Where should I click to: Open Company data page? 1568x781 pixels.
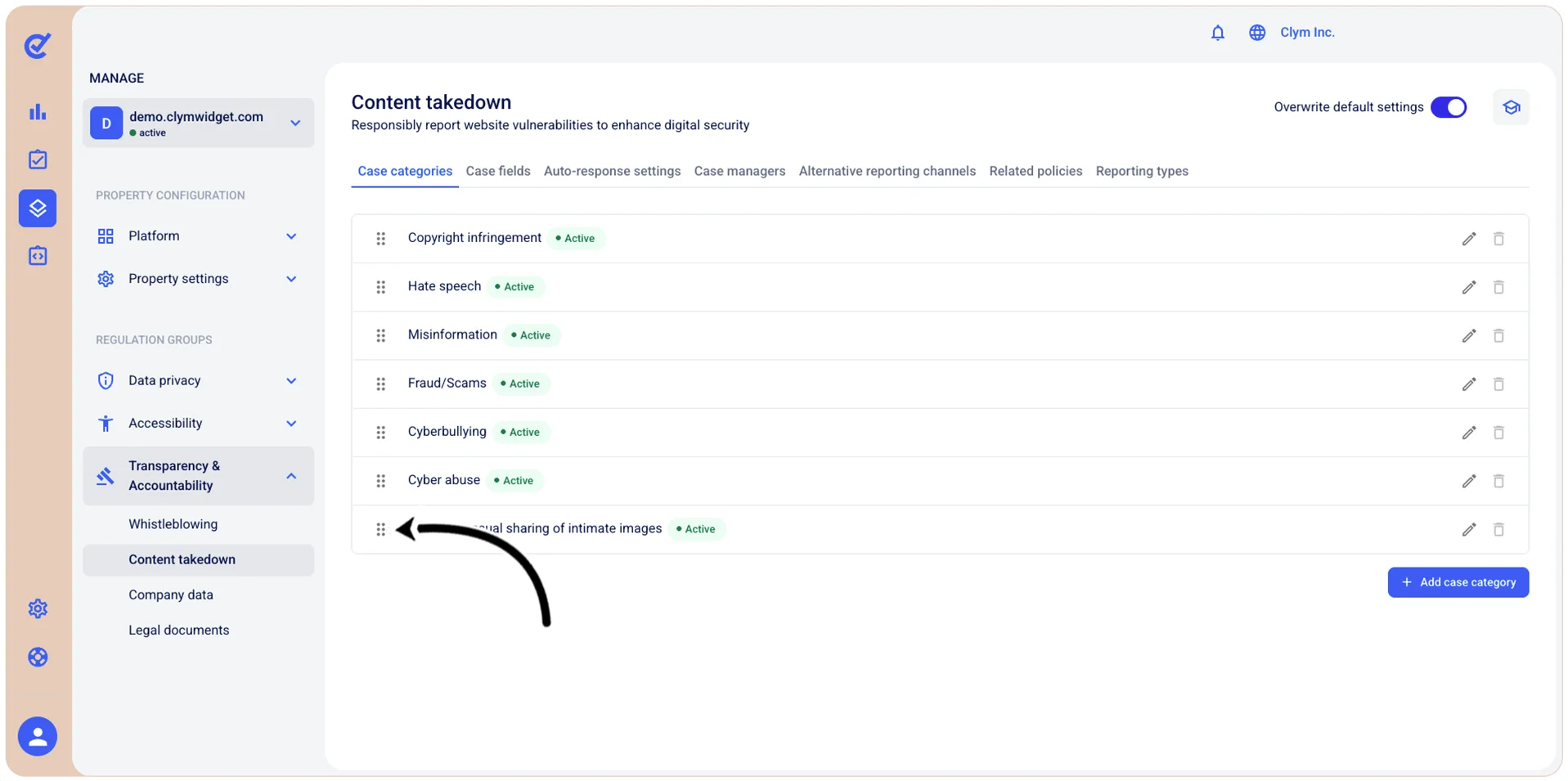click(170, 595)
